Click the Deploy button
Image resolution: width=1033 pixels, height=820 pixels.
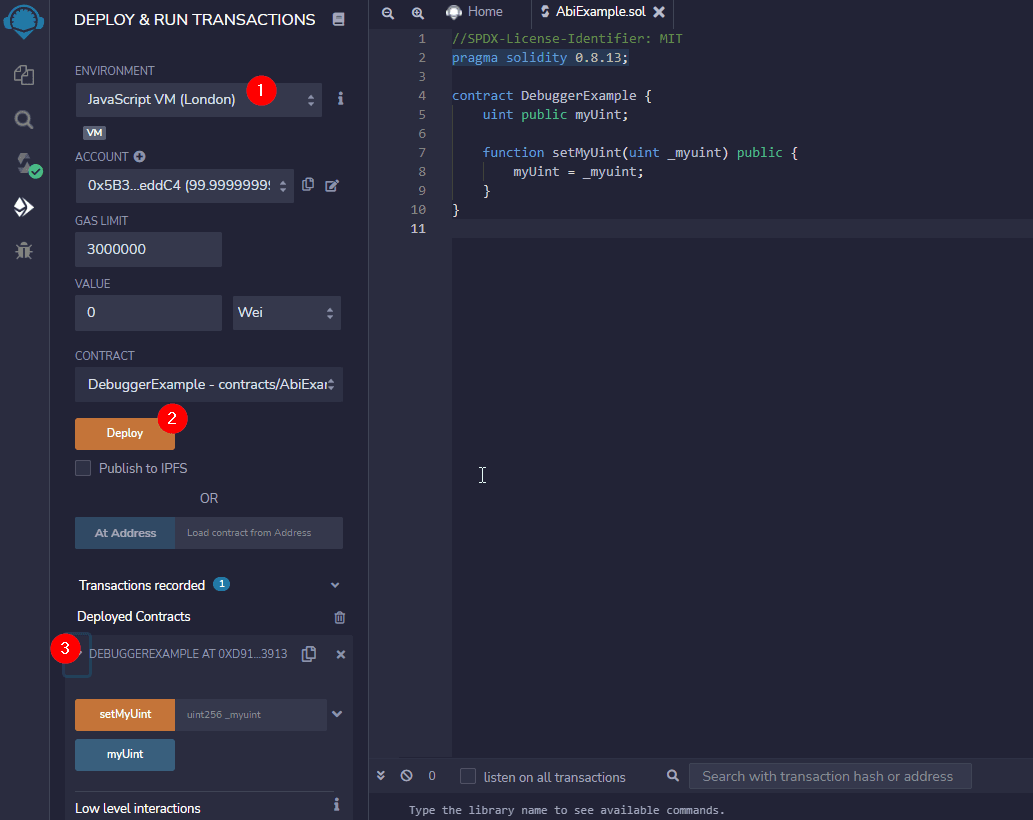(125, 433)
